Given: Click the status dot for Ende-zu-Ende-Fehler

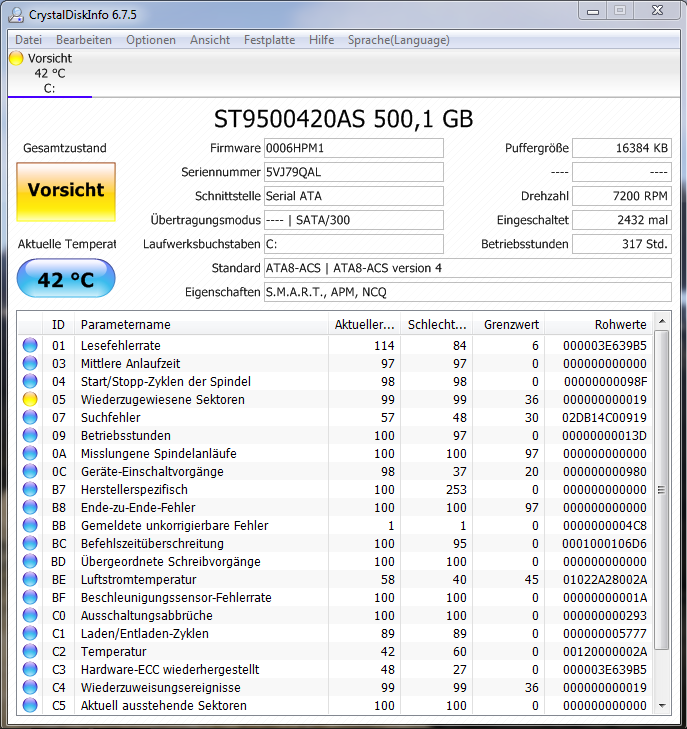Looking at the screenshot, I should point(30,507).
